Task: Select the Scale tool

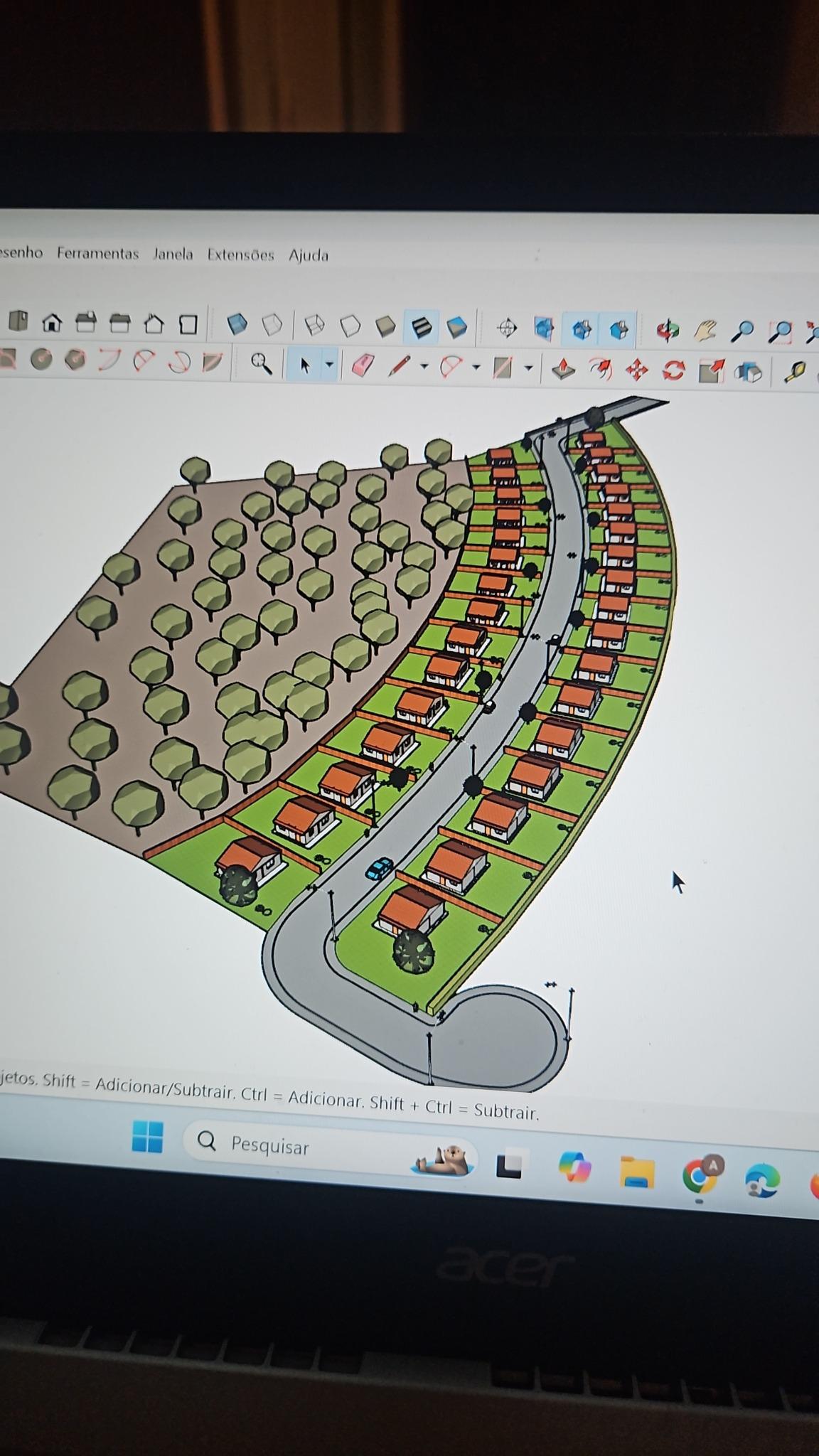Action: [710, 371]
